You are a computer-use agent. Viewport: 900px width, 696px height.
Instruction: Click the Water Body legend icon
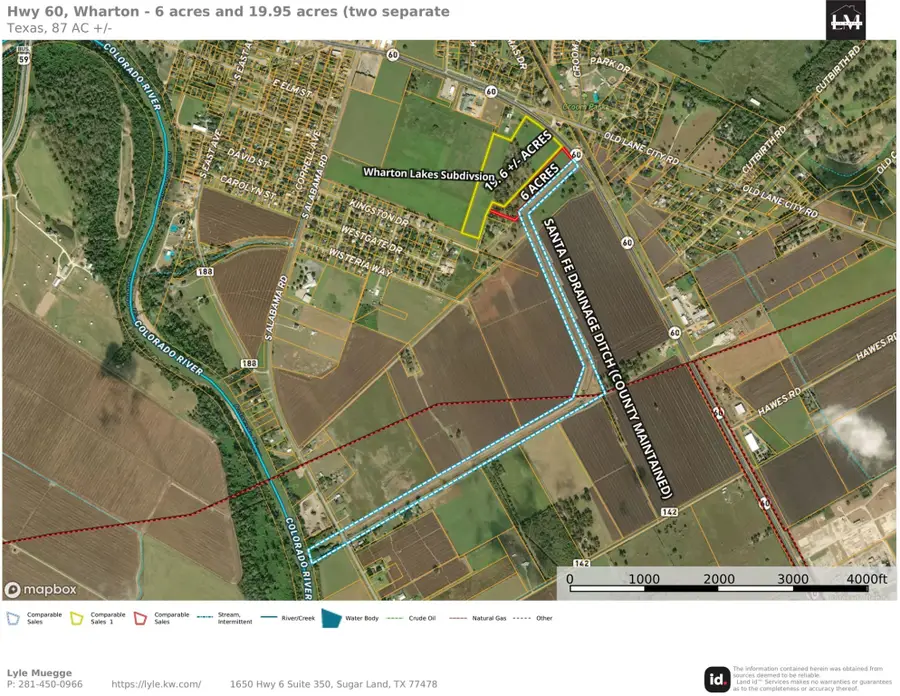(331, 619)
